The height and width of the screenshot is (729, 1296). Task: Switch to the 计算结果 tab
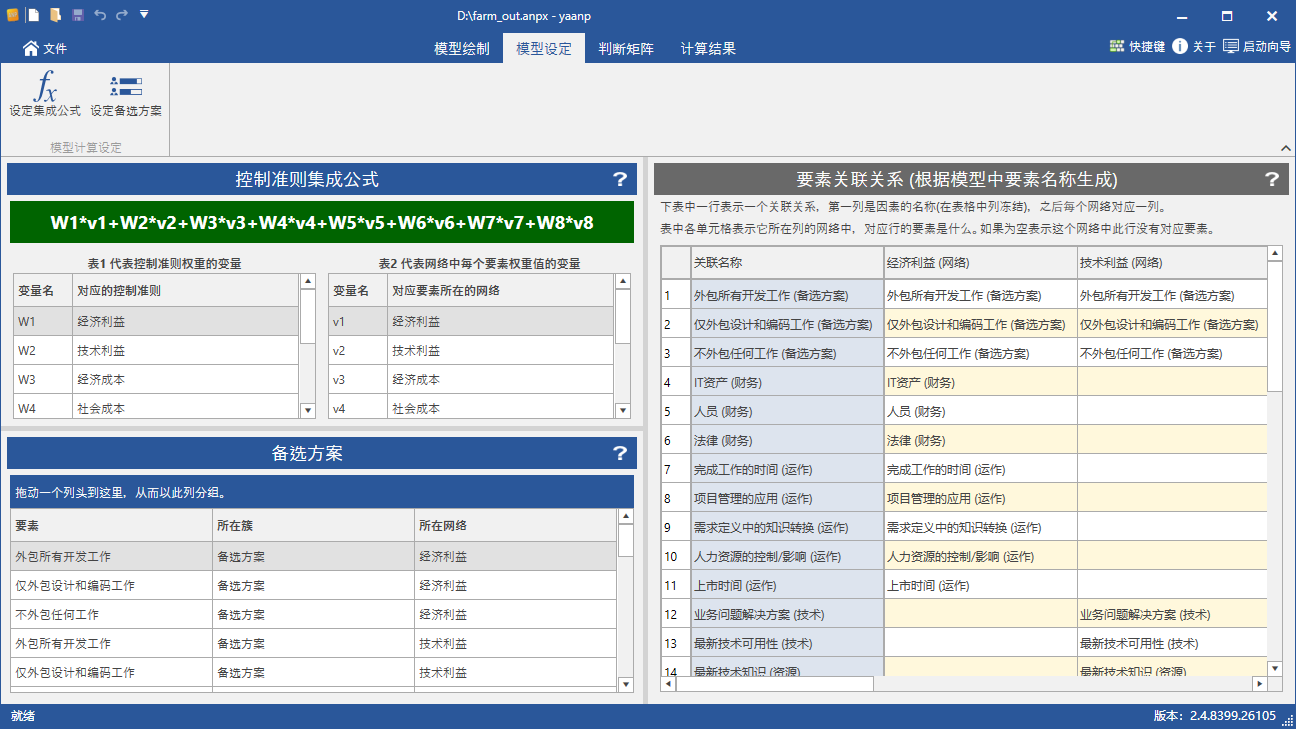click(x=710, y=46)
